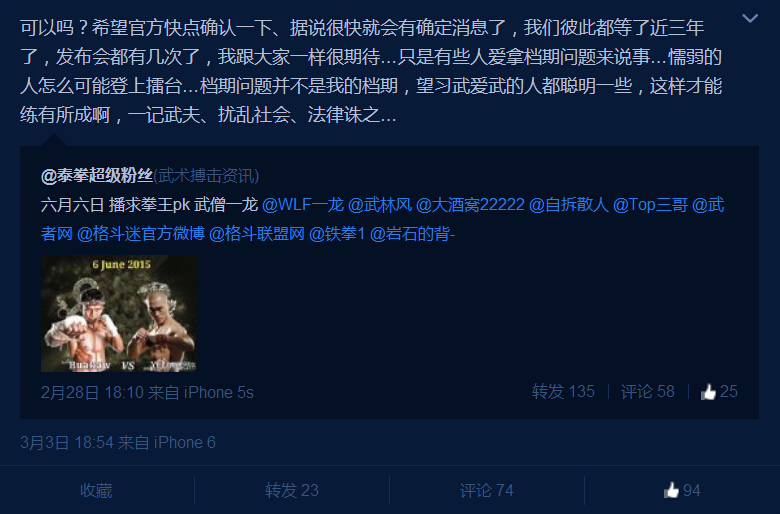The height and width of the screenshot is (514, 780).
Task: Open 转发 23 repost option
Action: (292, 491)
